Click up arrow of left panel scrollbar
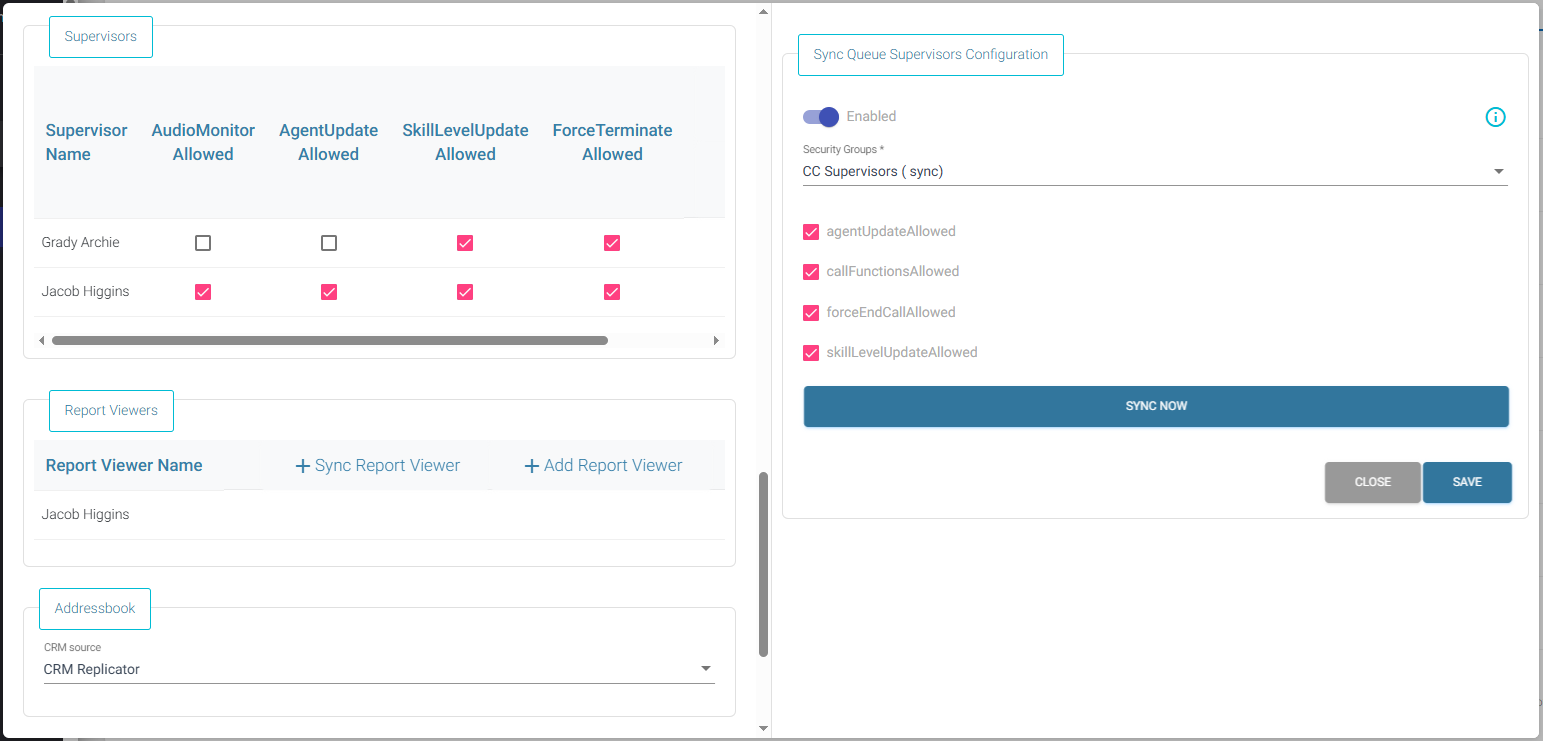The image size is (1543, 741). pos(764,12)
